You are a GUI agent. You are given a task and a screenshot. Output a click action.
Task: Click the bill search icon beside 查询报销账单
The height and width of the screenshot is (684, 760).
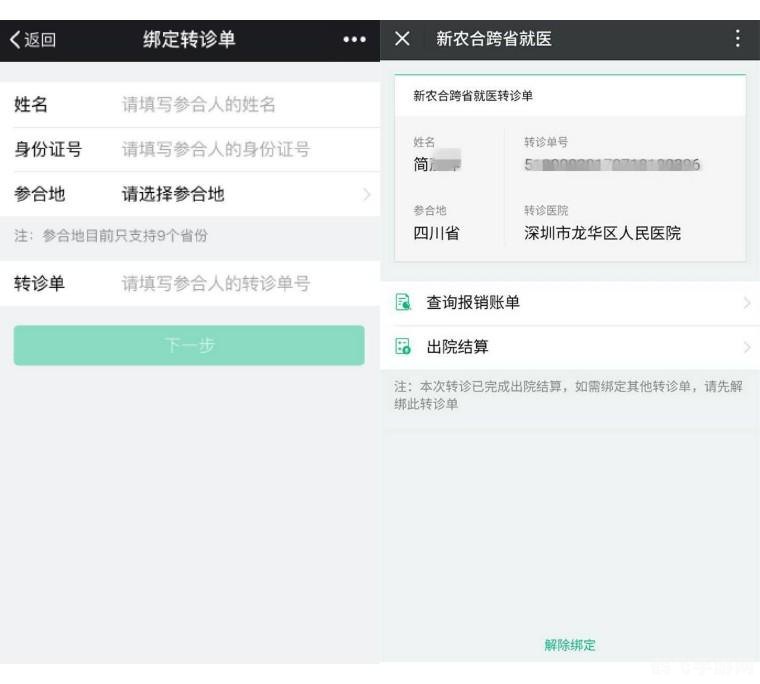(403, 302)
